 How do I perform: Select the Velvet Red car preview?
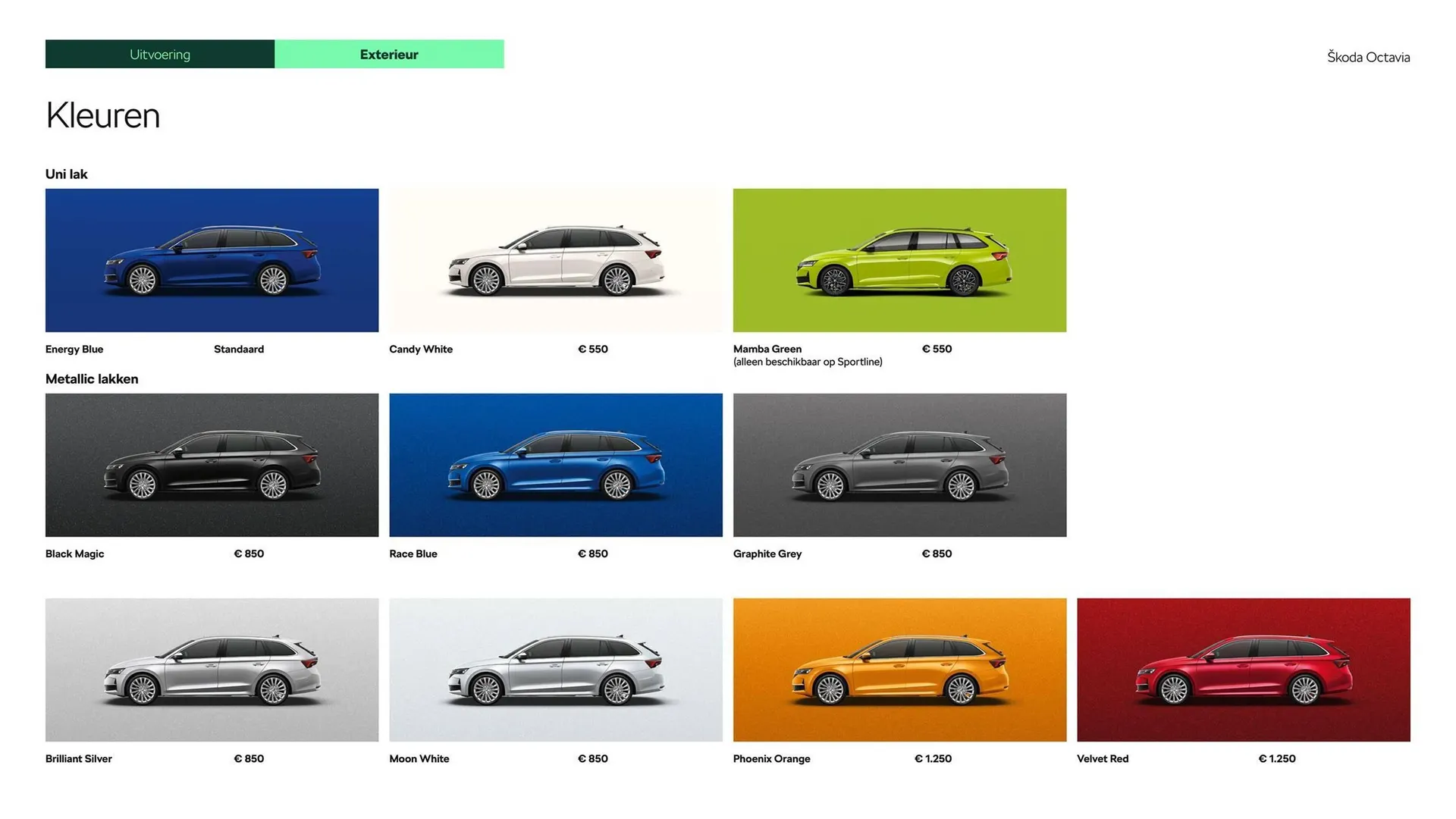tap(1243, 670)
